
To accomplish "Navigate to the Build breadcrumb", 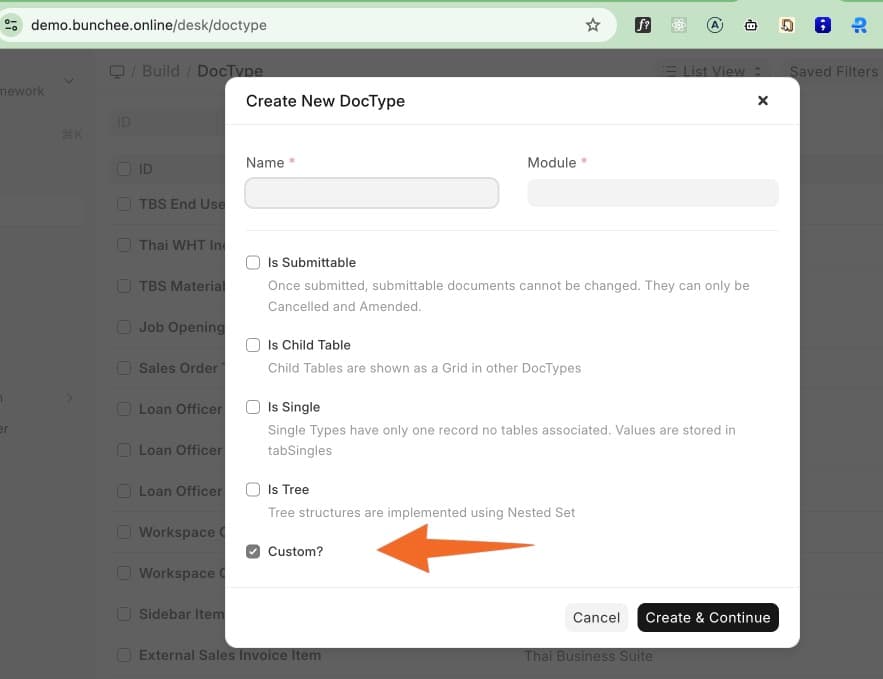I will tap(160, 71).
